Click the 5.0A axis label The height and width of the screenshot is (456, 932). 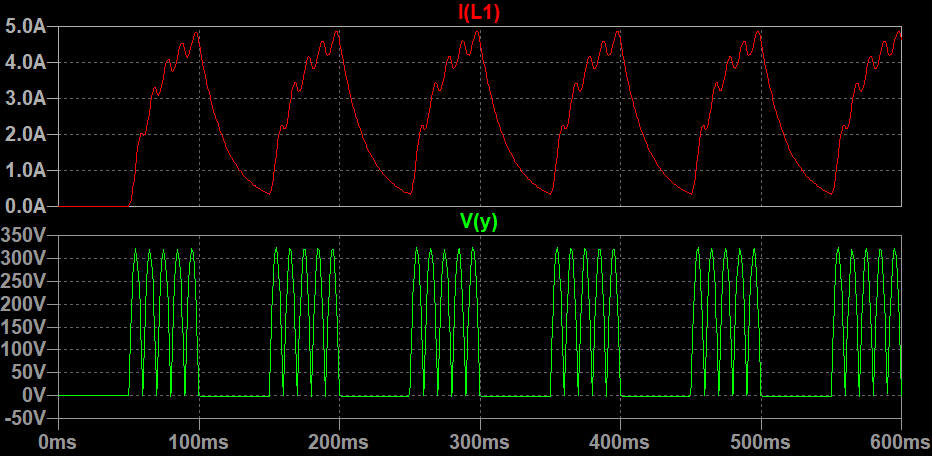24,27
